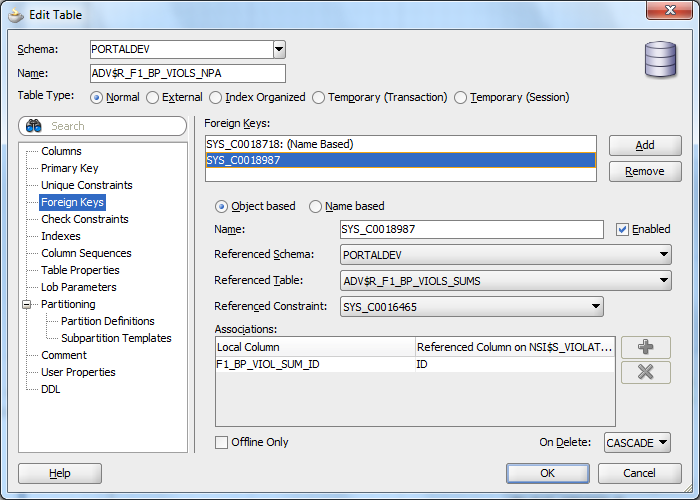Open the Lob Parameters section
This screenshot has width=700, height=500.
tap(79, 287)
